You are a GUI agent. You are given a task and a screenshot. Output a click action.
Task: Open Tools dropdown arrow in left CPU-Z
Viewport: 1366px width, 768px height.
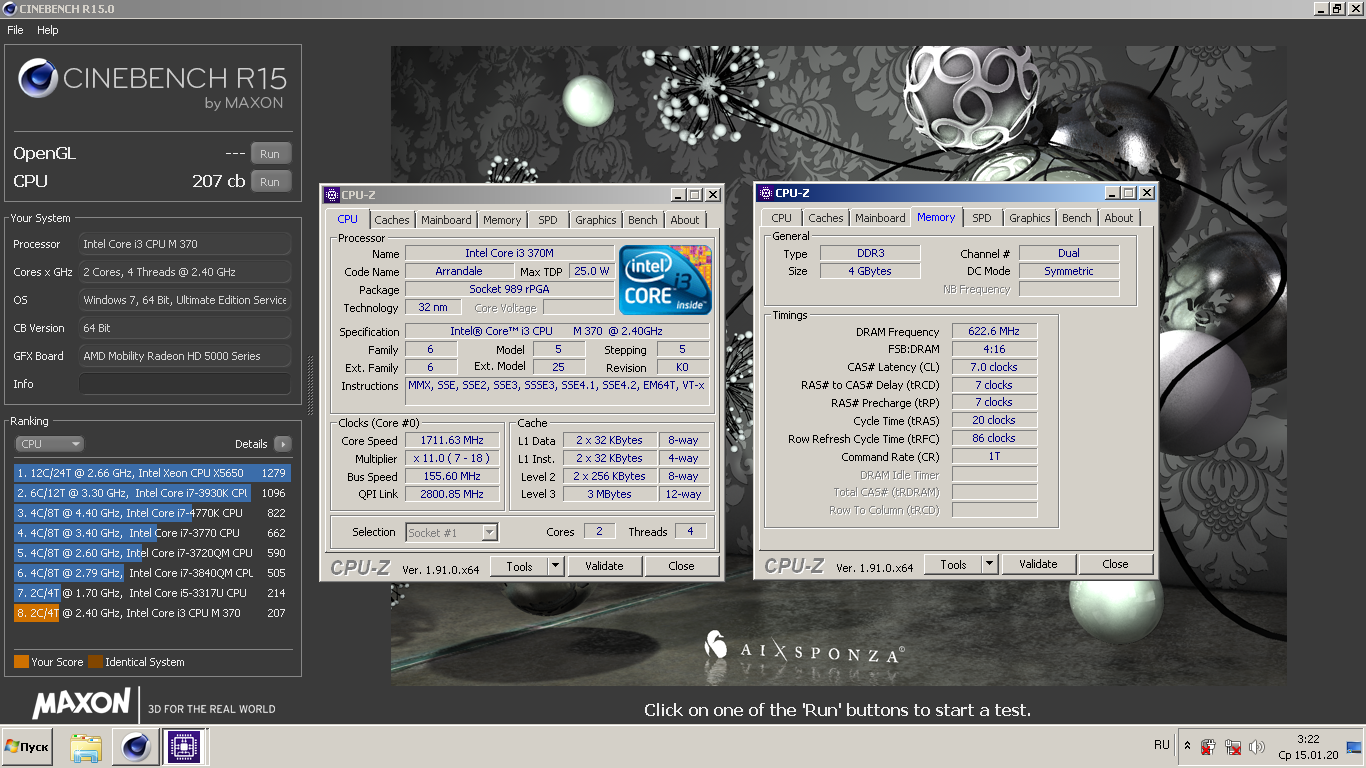tap(556, 566)
